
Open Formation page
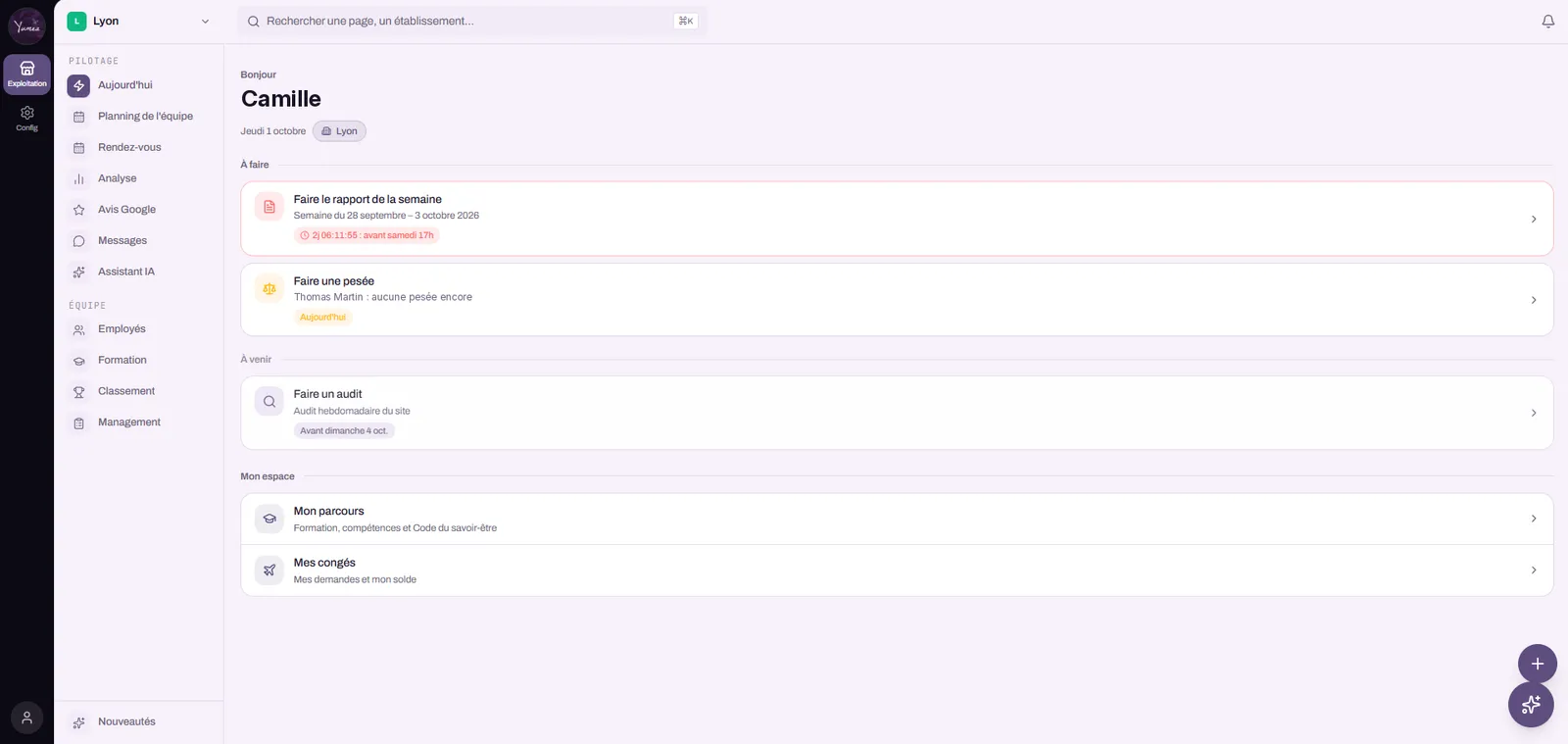(x=139, y=361)
